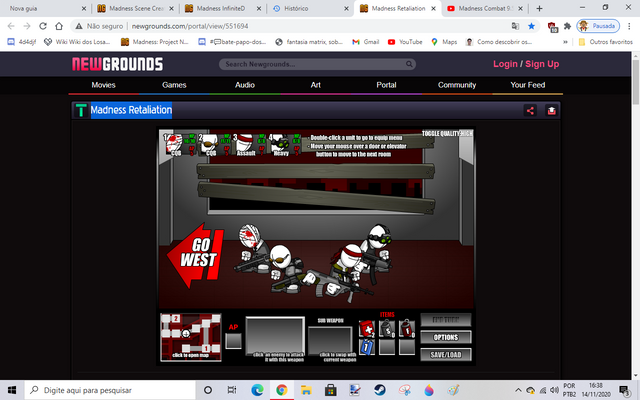The height and width of the screenshot is (400, 640).
Task: Reload the page
Action: pos(43,26)
